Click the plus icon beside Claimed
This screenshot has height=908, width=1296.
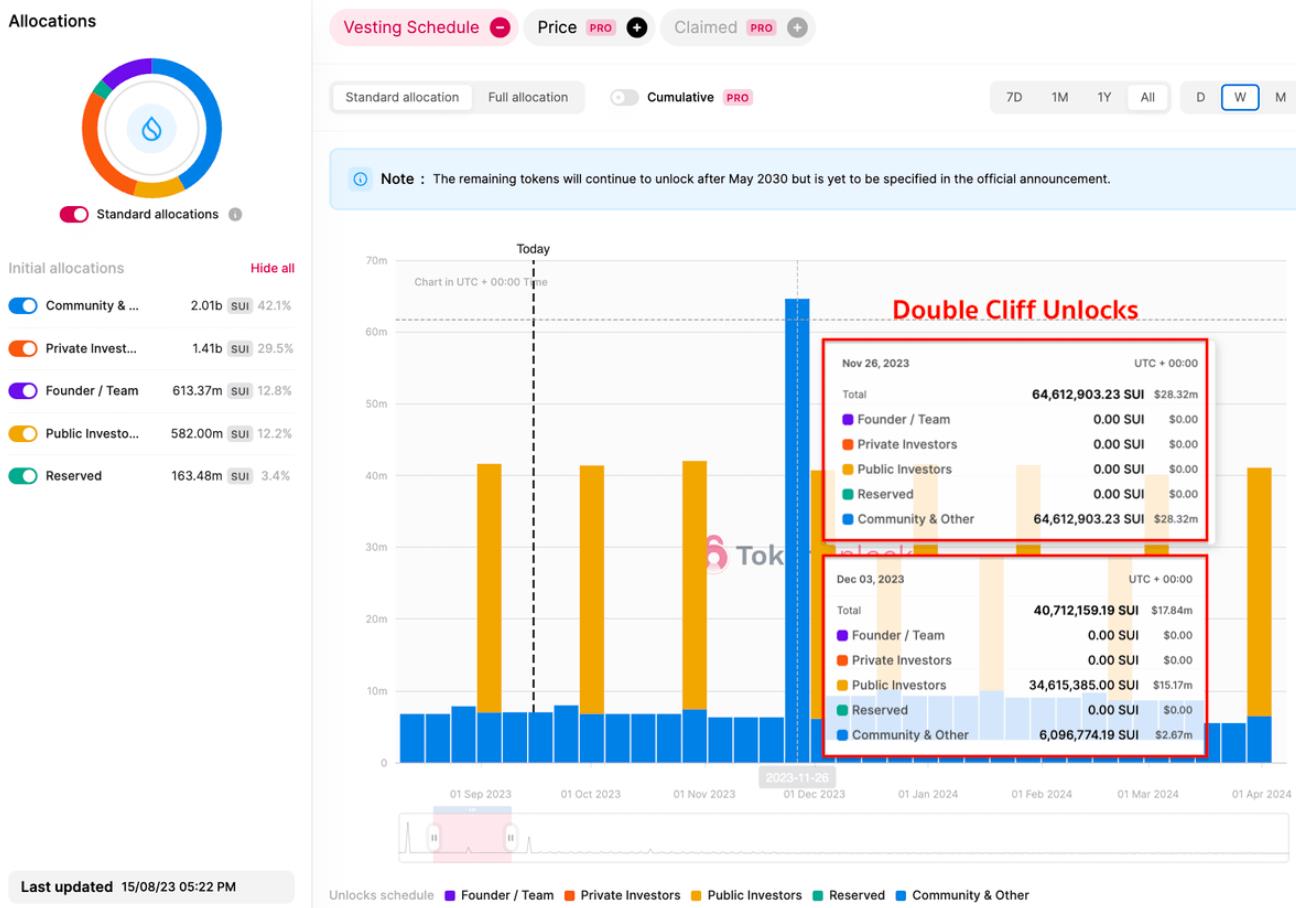click(796, 28)
